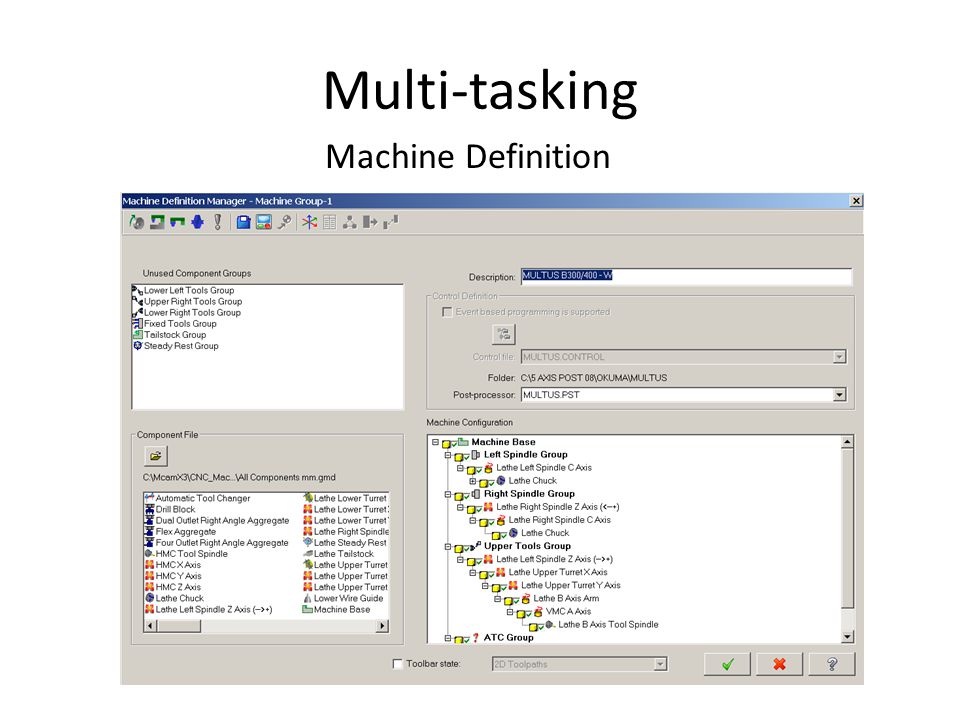Collapse the Lathe Left Spindle C Axis node
The height and width of the screenshot is (720, 960).
click(460, 468)
